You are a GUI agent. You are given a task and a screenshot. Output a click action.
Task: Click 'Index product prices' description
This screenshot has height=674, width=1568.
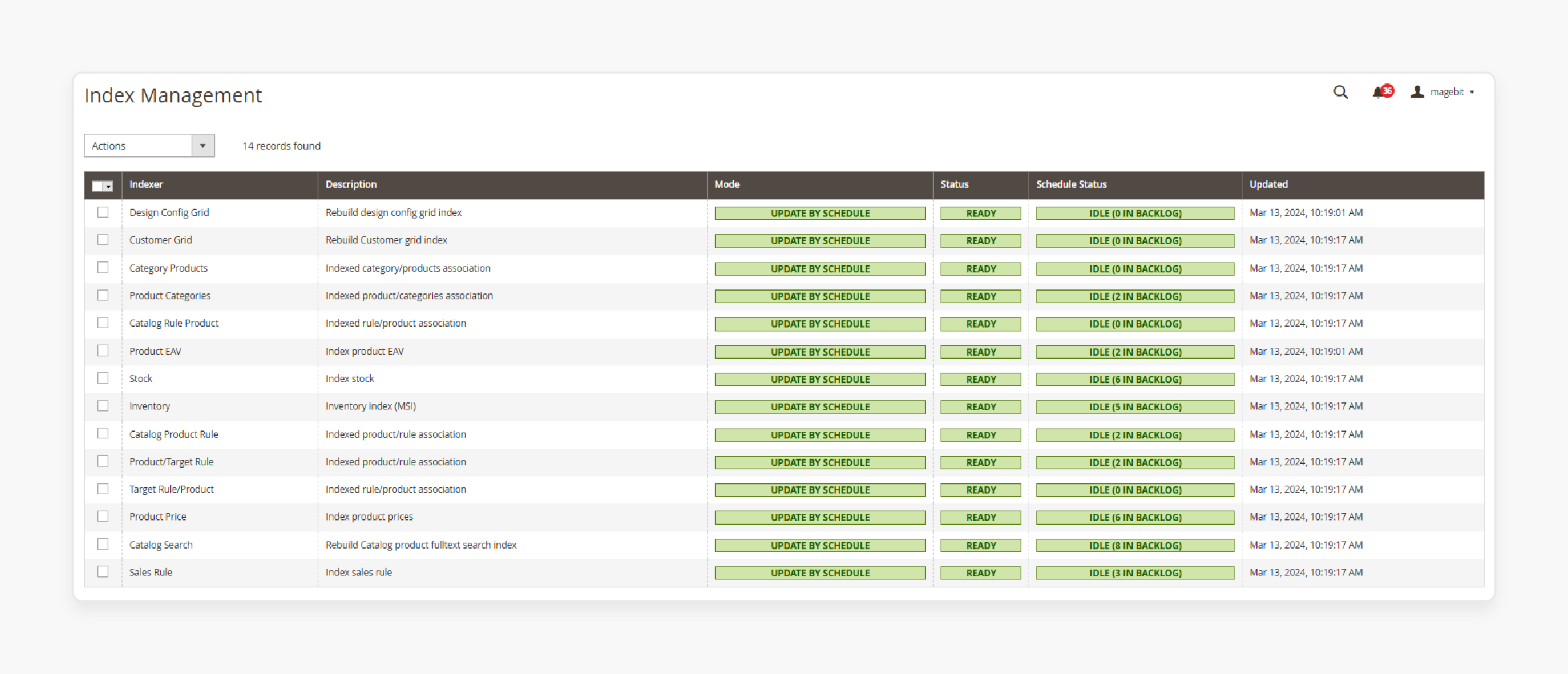(x=370, y=517)
